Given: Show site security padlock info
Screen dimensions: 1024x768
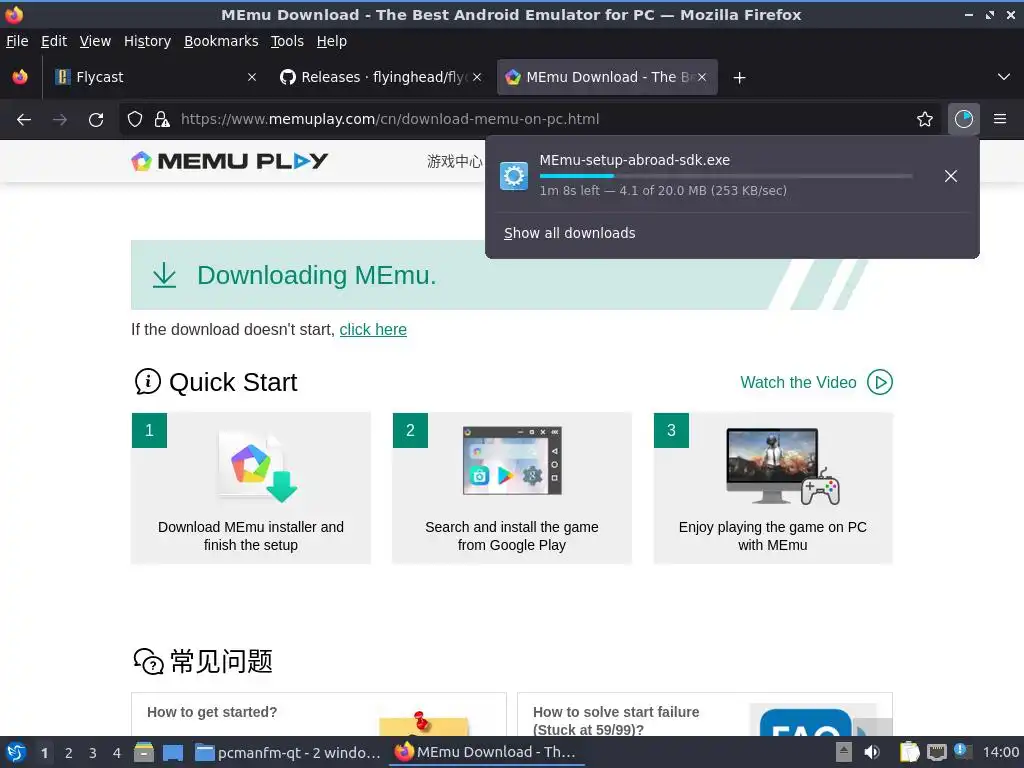Looking at the screenshot, I should (x=162, y=119).
